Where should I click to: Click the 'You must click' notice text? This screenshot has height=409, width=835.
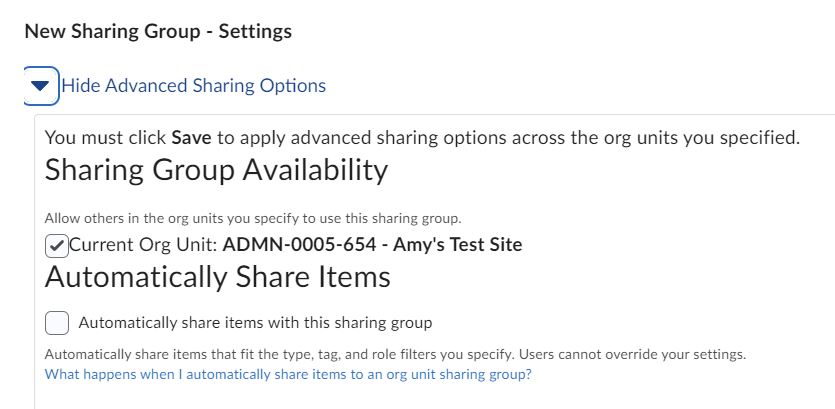point(106,138)
